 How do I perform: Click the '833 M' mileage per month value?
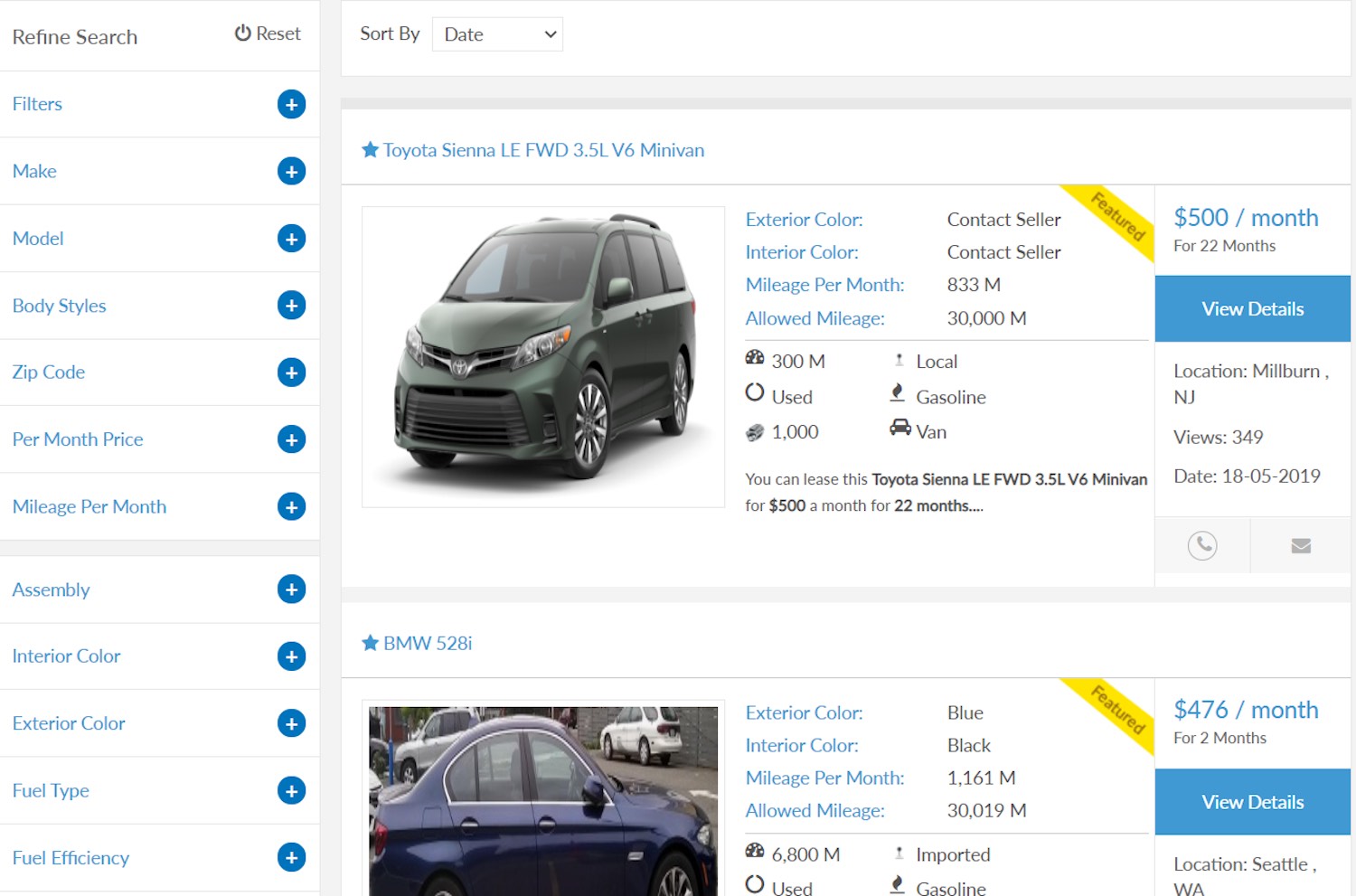[x=974, y=285]
